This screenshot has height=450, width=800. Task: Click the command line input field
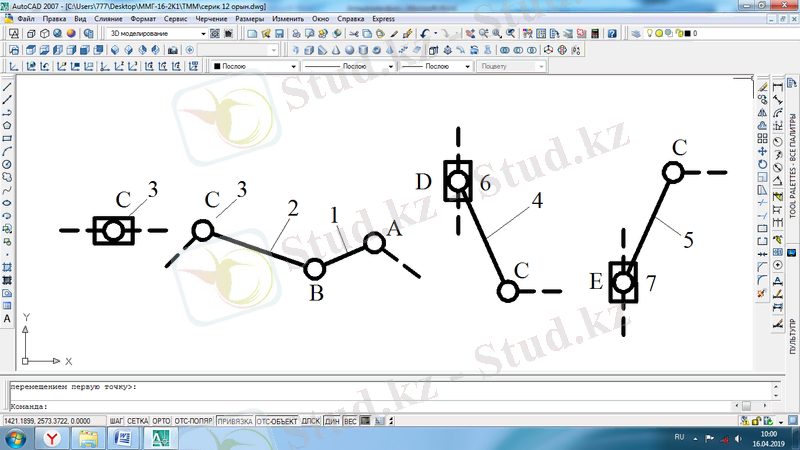[372, 407]
